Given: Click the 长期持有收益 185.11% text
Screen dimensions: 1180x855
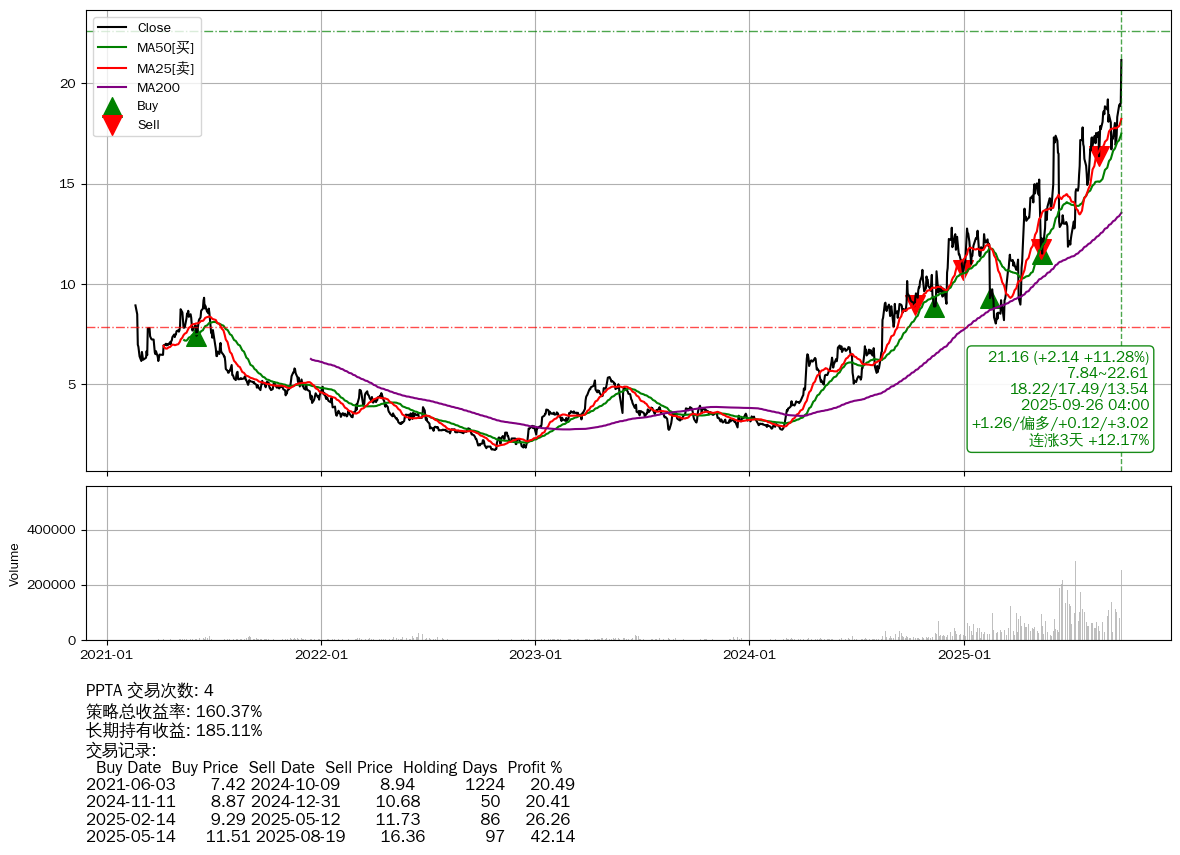Looking at the screenshot, I should pyautogui.click(x=174, y=731).
